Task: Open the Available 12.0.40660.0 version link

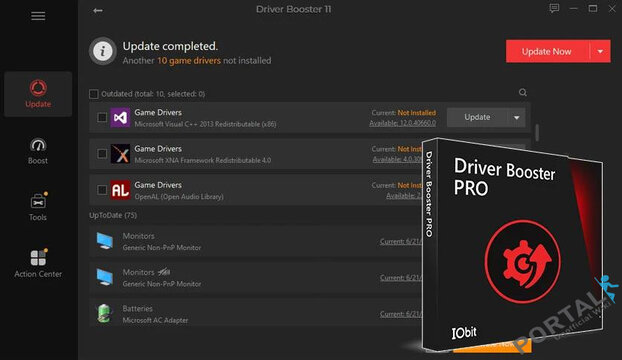Action: pyautogui.click(x=403, y=123)
